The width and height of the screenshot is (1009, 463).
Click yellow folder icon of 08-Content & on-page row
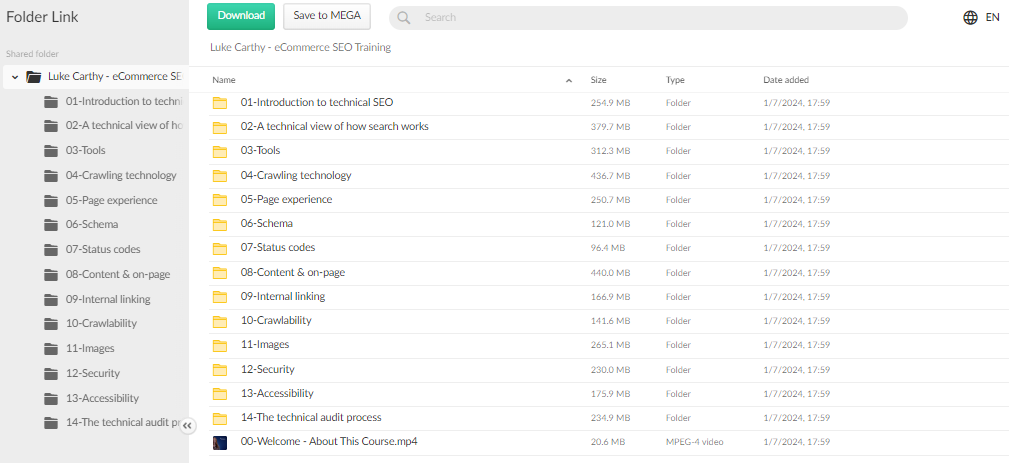coord(220,273)
